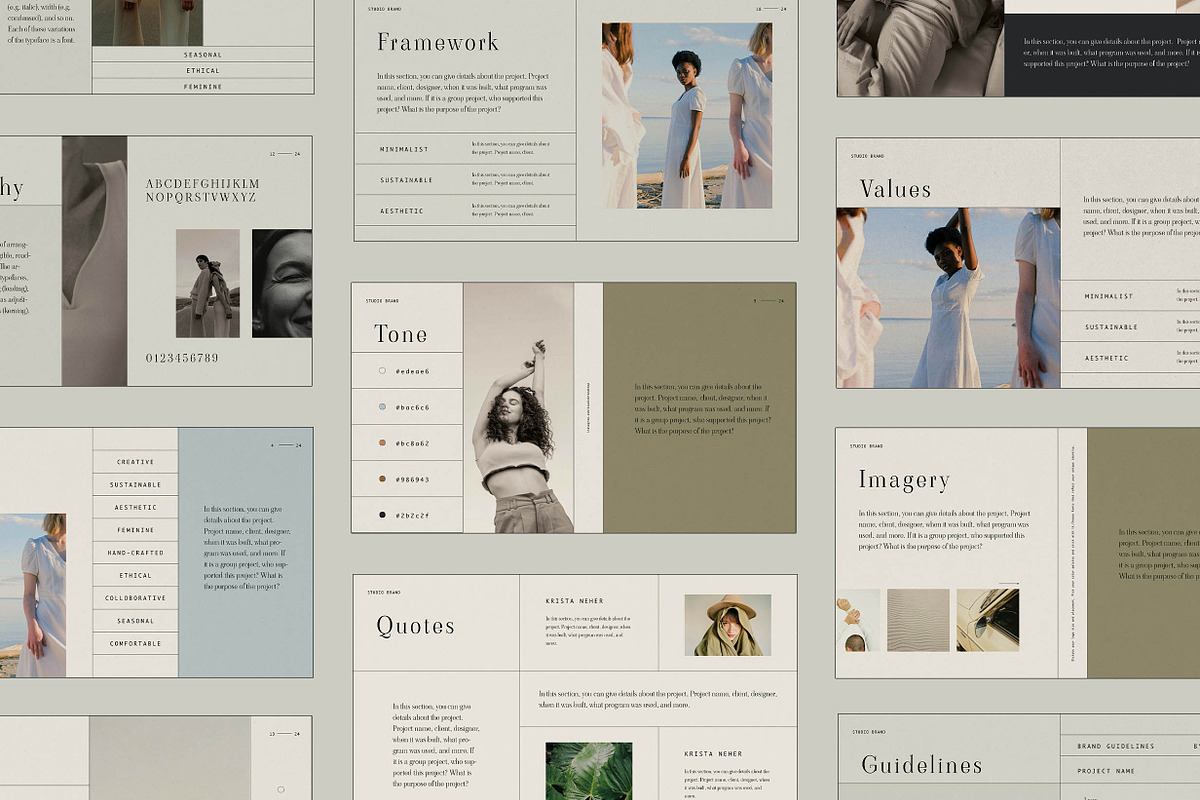
Task: Click the STUDIO BRAND label on Tone slide
Action: tap(382, 301)
